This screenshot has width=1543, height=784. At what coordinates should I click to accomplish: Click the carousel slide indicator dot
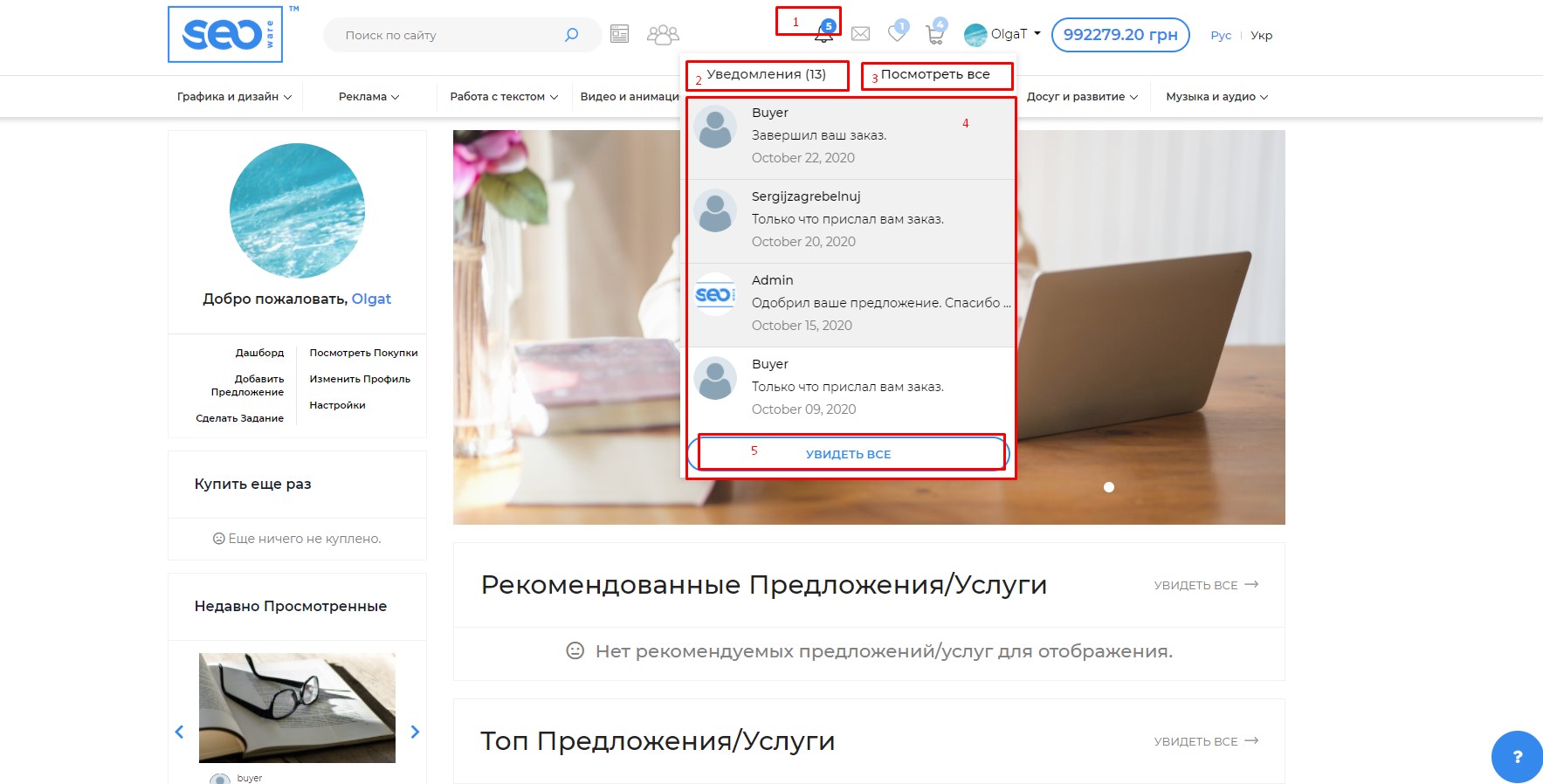(x=1109, y=487)
